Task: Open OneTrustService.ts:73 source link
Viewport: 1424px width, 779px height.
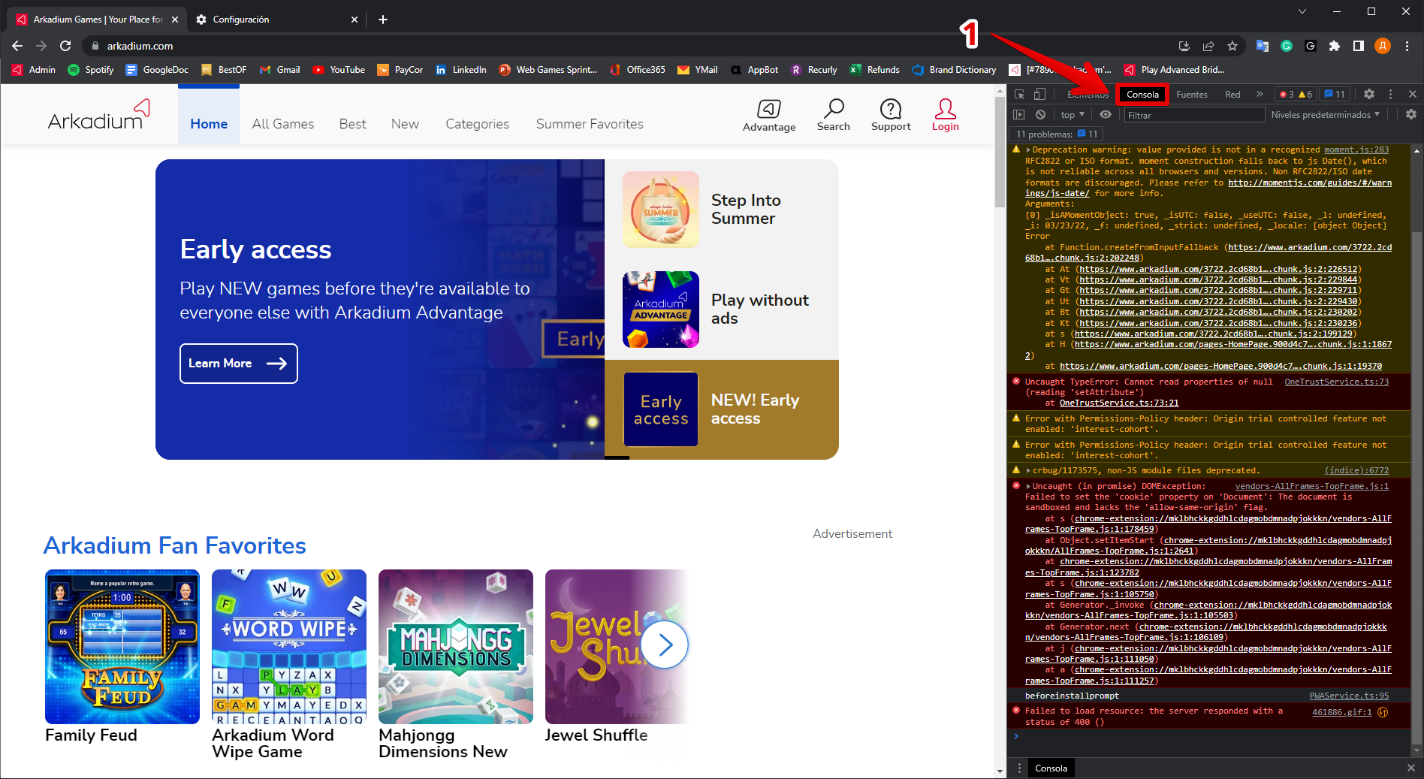Action: 1337,382
